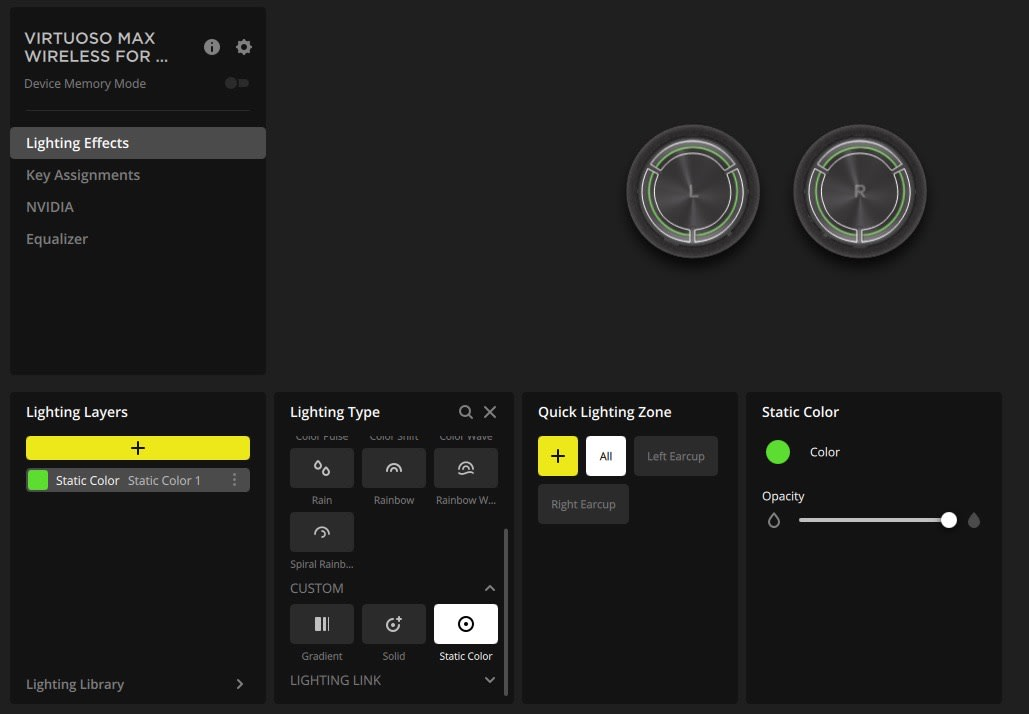Add a new quick lighting zone
Screen dimensions: 1029x714
(558, 456)
